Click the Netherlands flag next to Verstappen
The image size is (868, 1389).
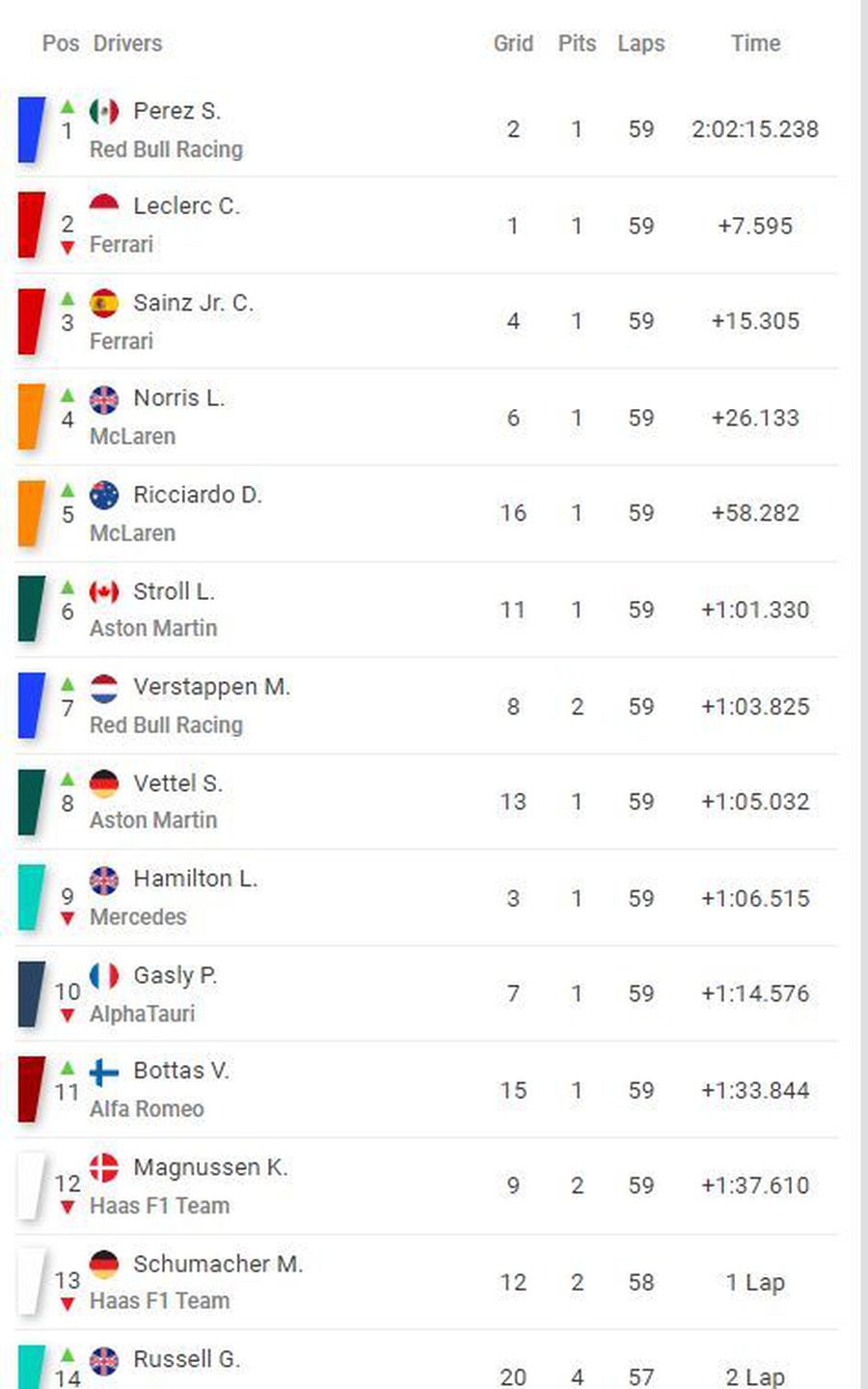coord(104,688)
